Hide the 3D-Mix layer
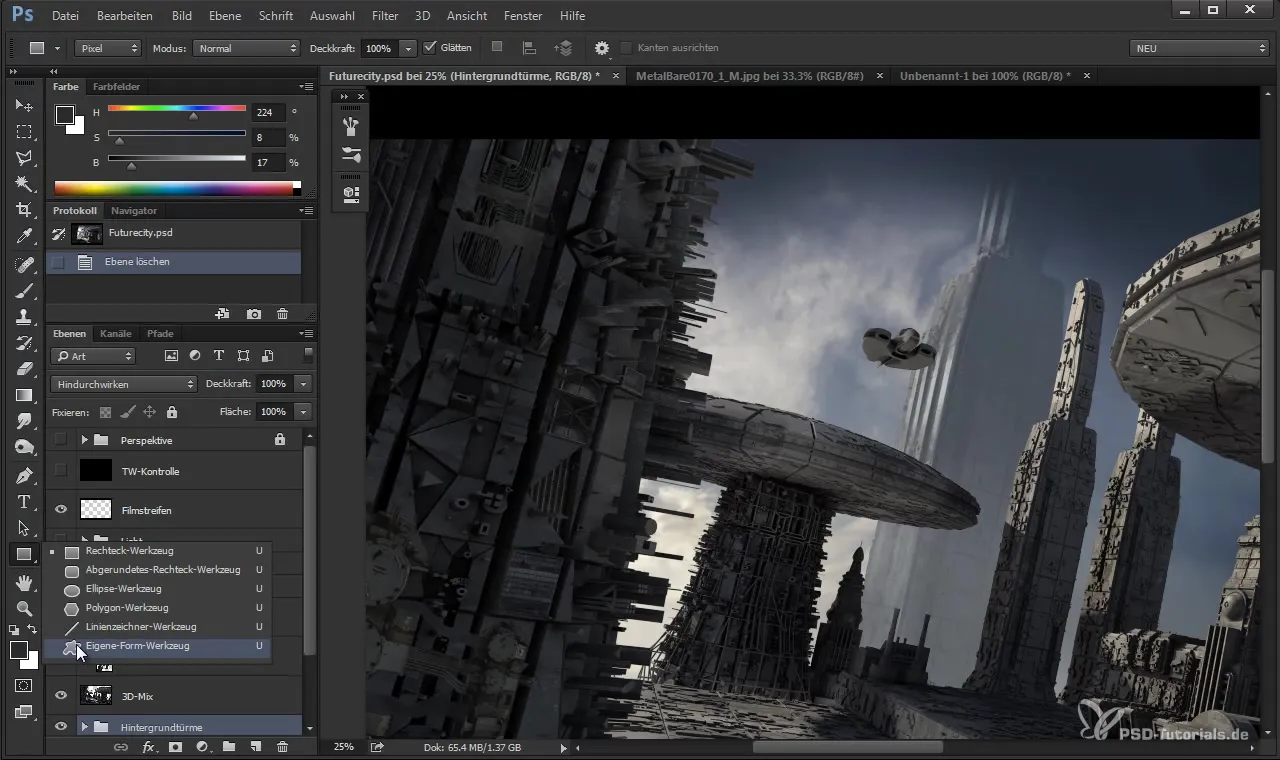1280x760 pixels. [x=61, y=695]
